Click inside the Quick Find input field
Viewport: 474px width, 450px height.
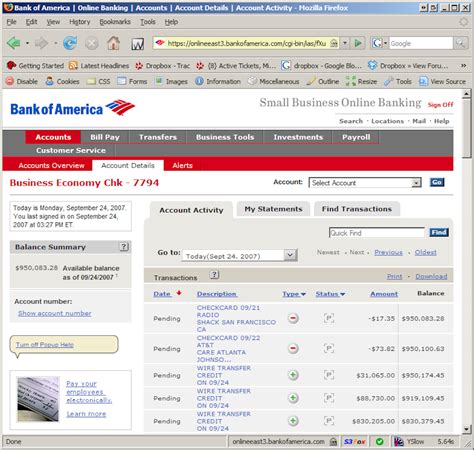(377, 233)
